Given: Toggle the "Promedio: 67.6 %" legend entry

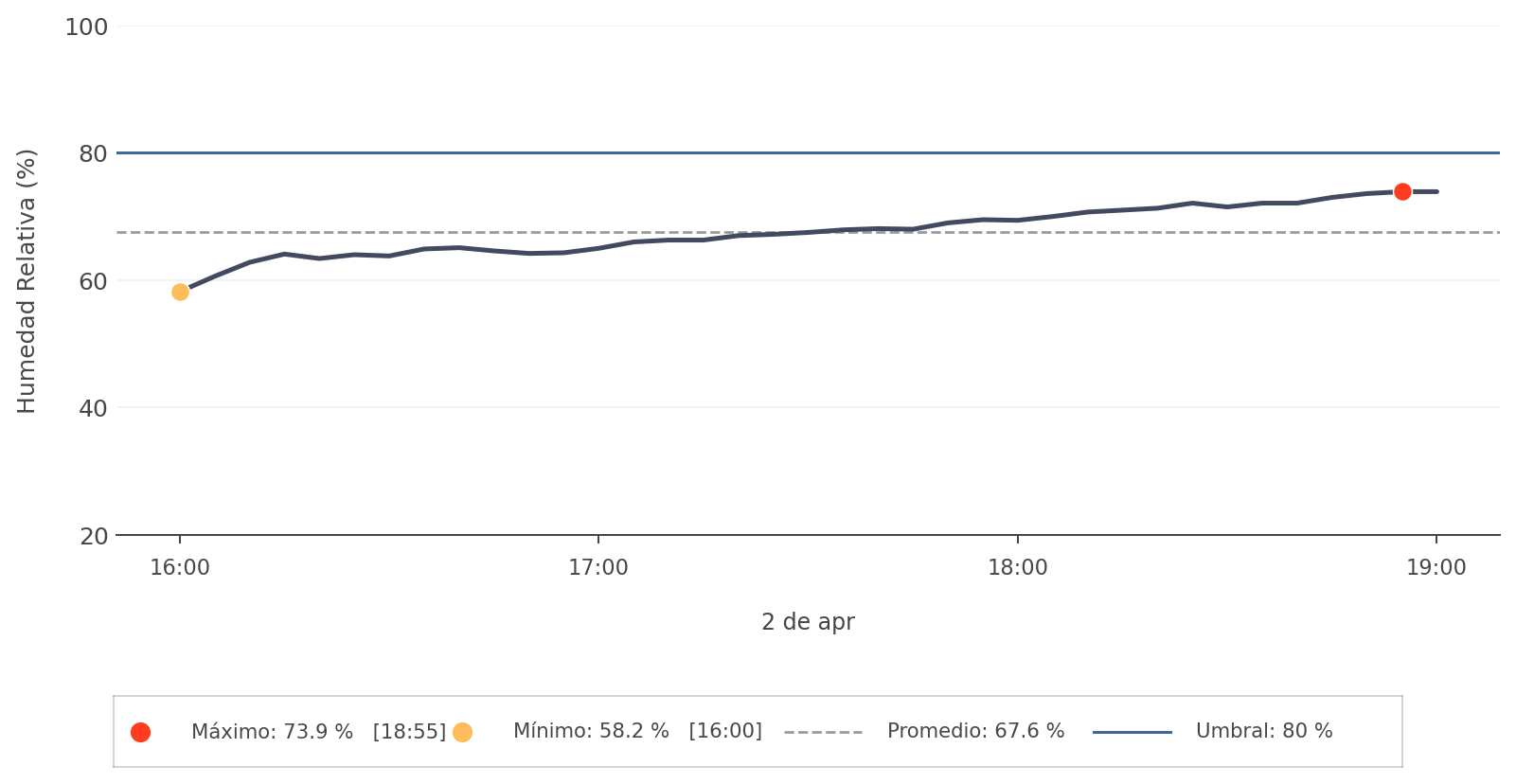Looking at the screenshot, I should pyautogui.click(x=975, y=732).
